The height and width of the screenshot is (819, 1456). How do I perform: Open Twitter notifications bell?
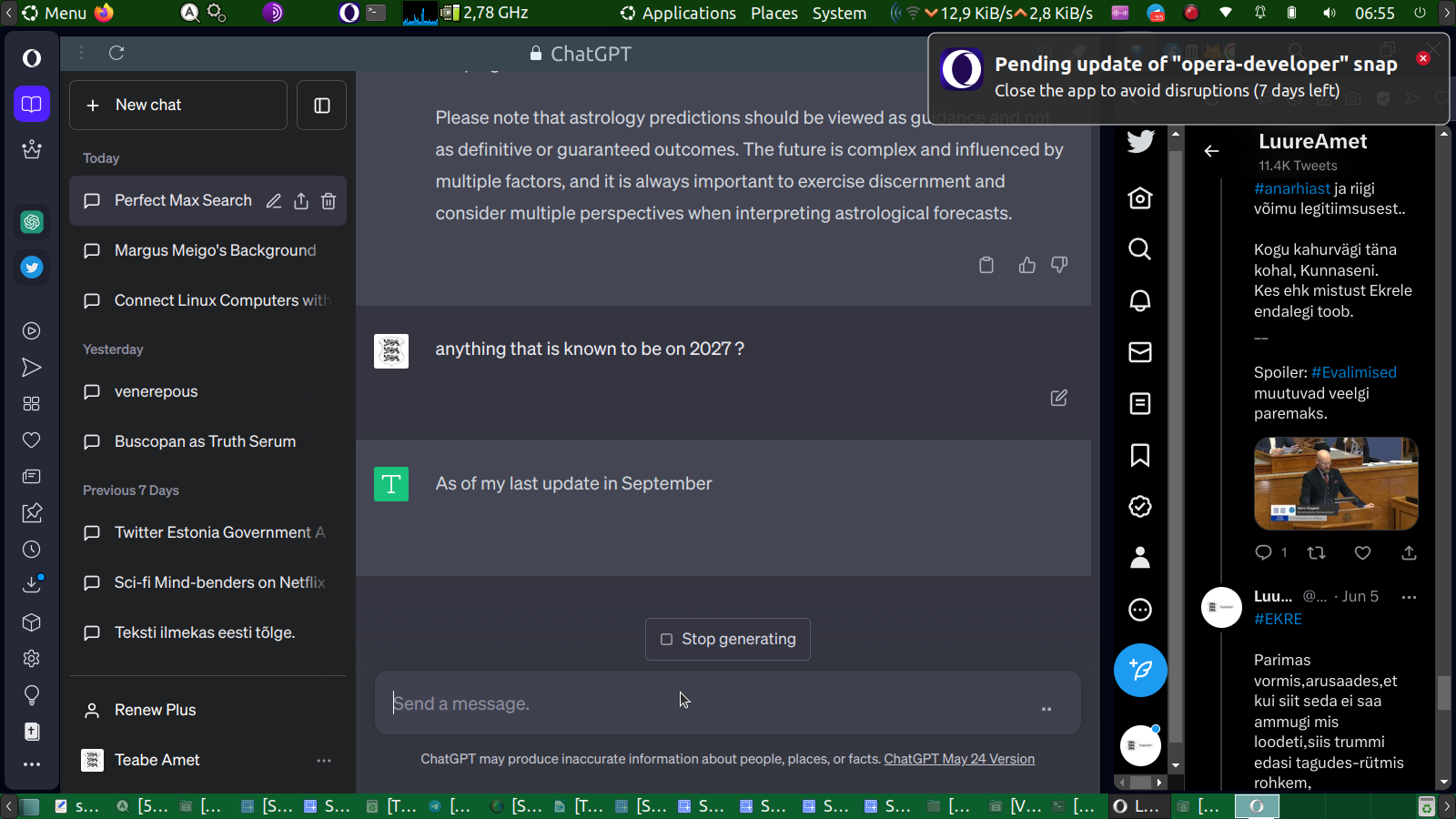[1140, 300]
